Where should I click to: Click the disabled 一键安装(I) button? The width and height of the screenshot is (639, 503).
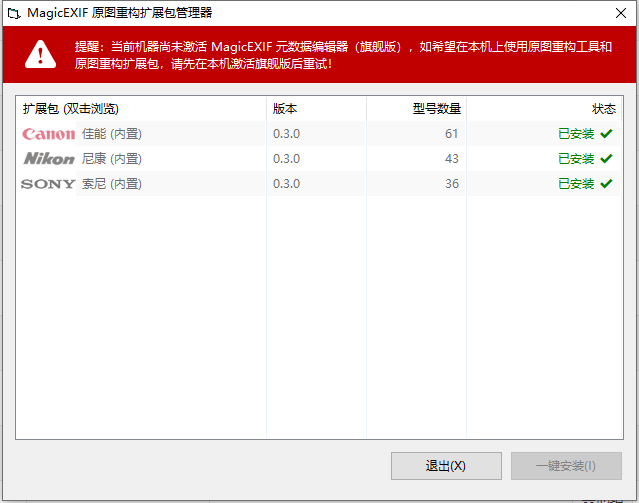(x=566, y=465)
